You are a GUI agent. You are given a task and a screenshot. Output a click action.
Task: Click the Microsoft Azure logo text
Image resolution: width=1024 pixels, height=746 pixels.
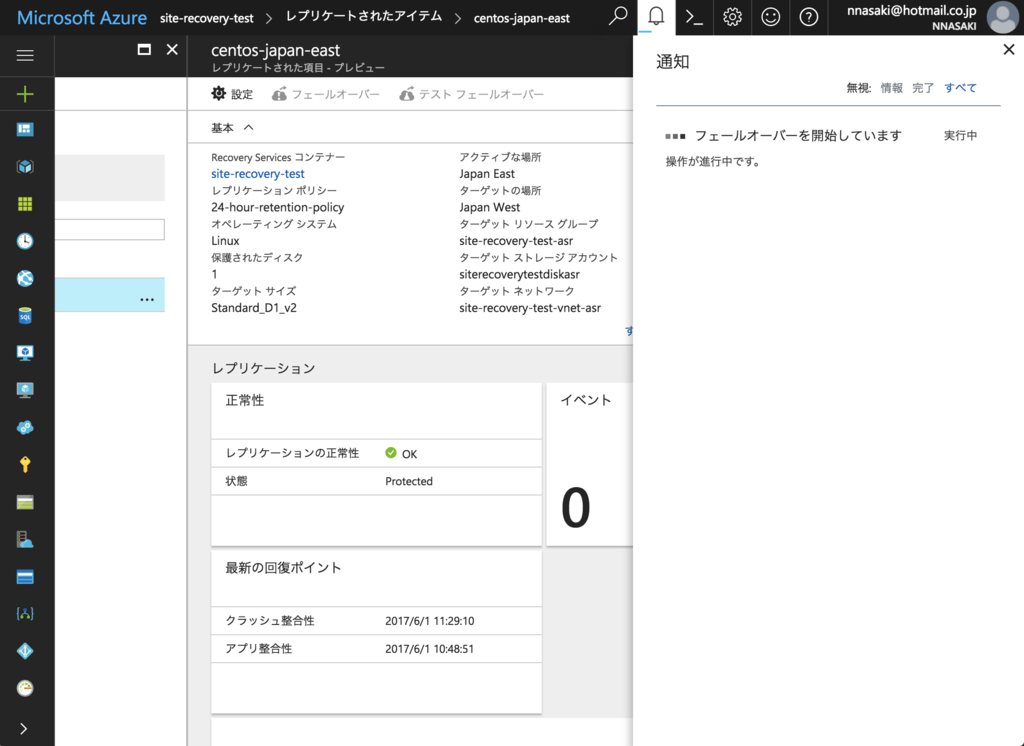tap(82, 18)
